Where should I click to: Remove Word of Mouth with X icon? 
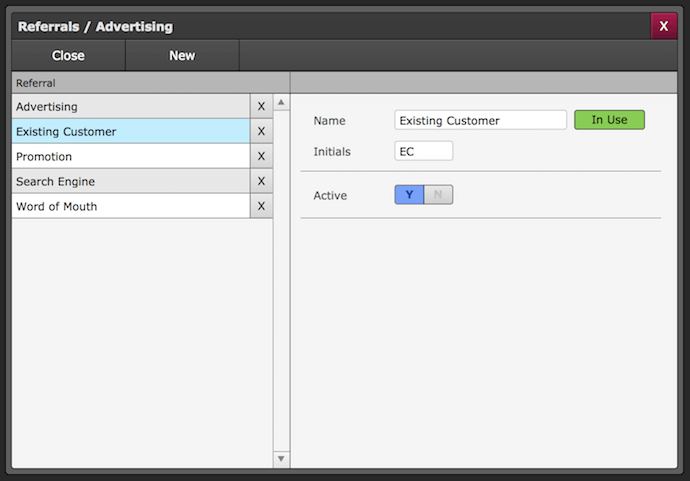pyautogui.click(x=261, y=206)
